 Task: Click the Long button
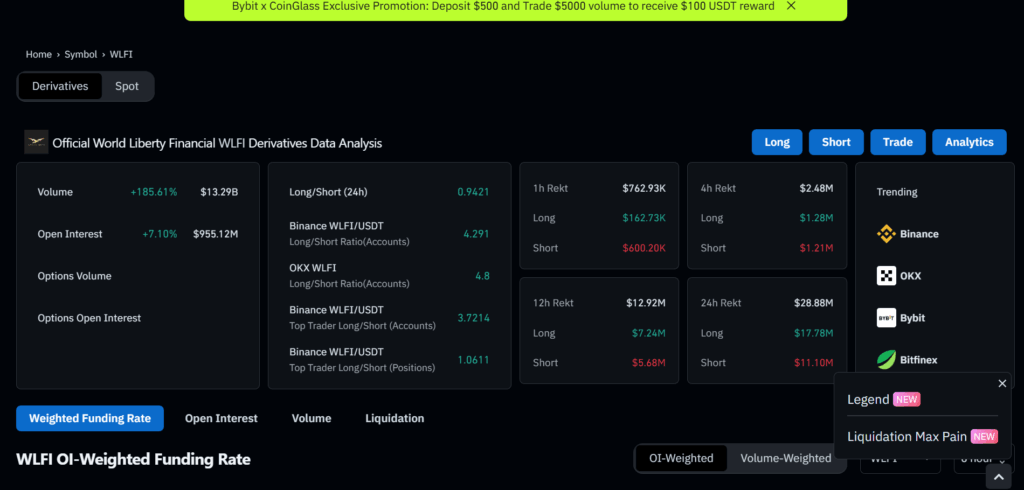tap(777, 142)
